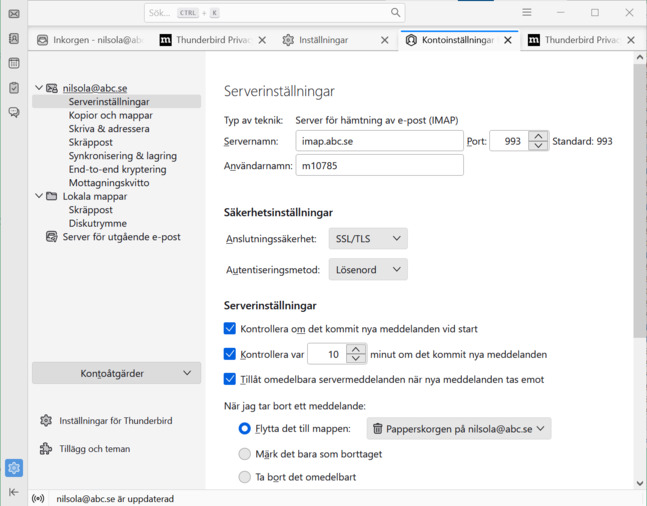Open Inställningar för Thunderbird link
The image size is (647, 506).
[x=116, y=421]
